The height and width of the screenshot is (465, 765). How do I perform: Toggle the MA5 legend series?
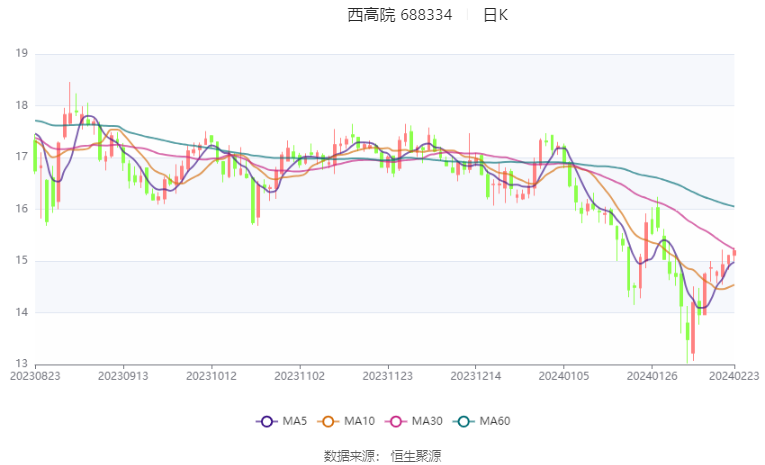[x=282, y=421]
